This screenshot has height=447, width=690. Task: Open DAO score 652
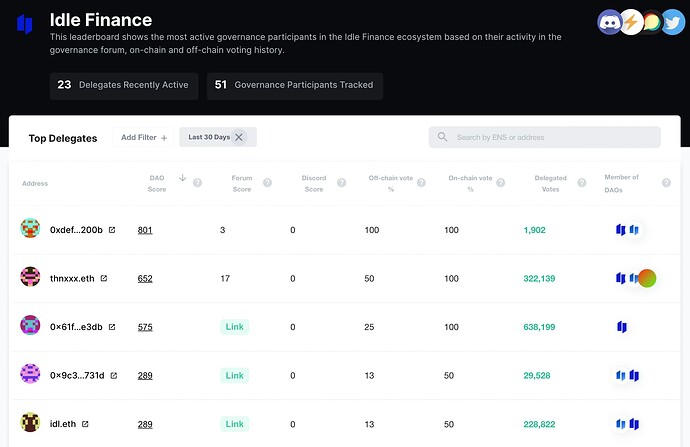coord(145,278)
